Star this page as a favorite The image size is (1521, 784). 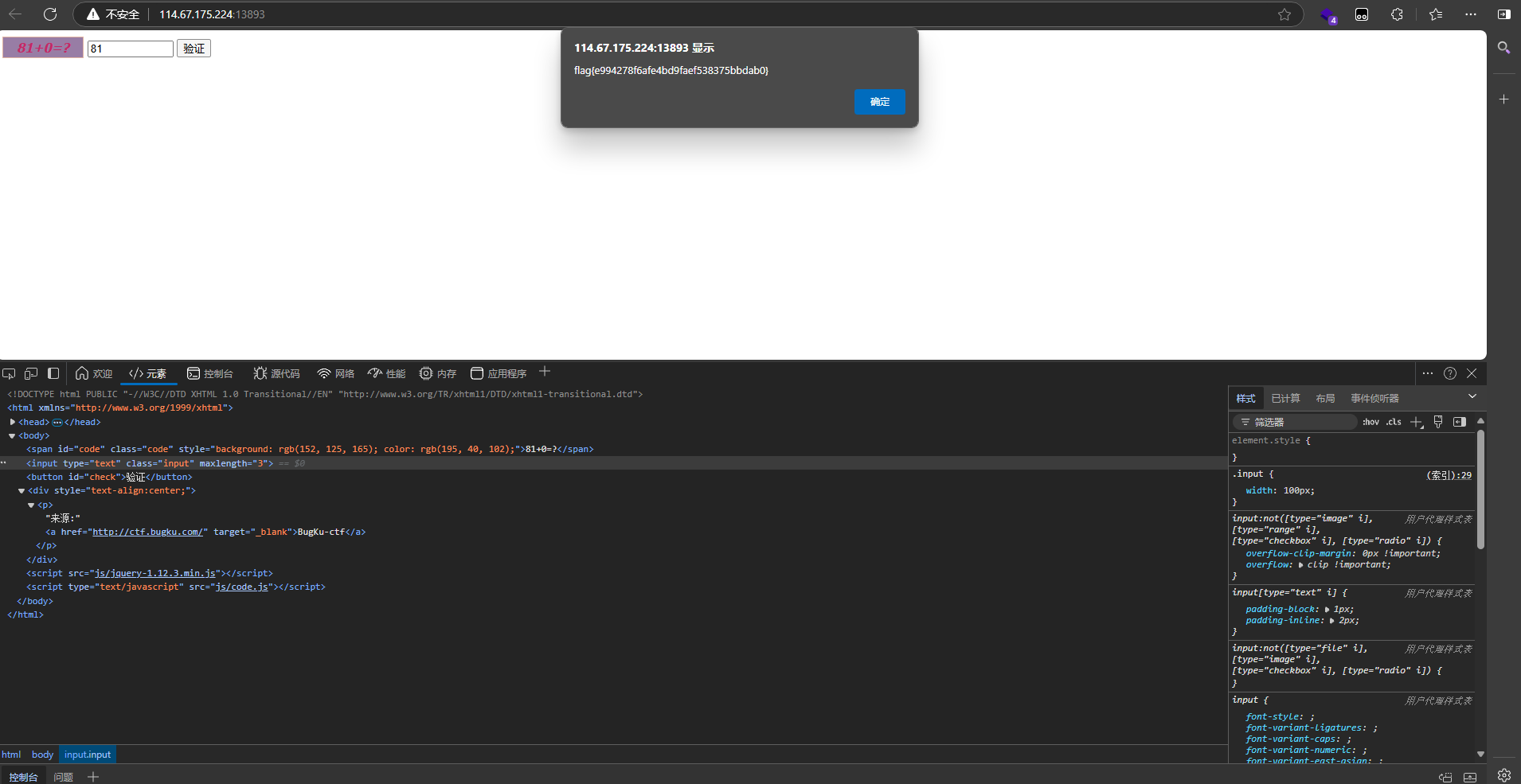1284,14
